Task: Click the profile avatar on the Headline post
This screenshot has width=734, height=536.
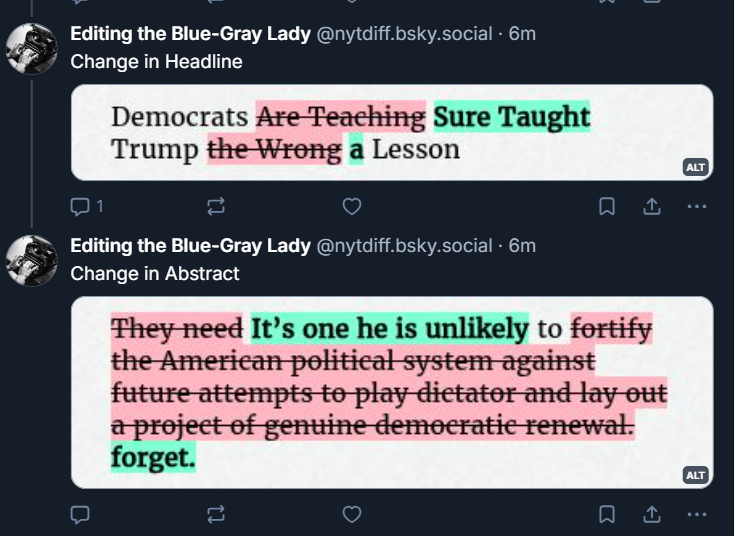Action: pyautogui.click(x=32, y=47)
